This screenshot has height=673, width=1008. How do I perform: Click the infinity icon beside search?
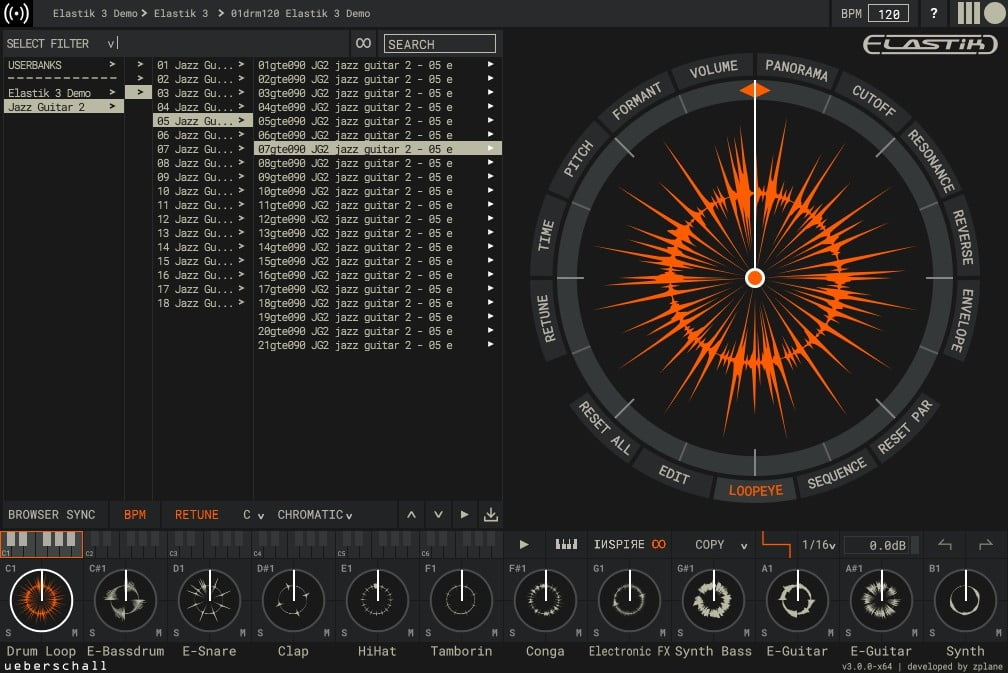(x=363, y=43)
